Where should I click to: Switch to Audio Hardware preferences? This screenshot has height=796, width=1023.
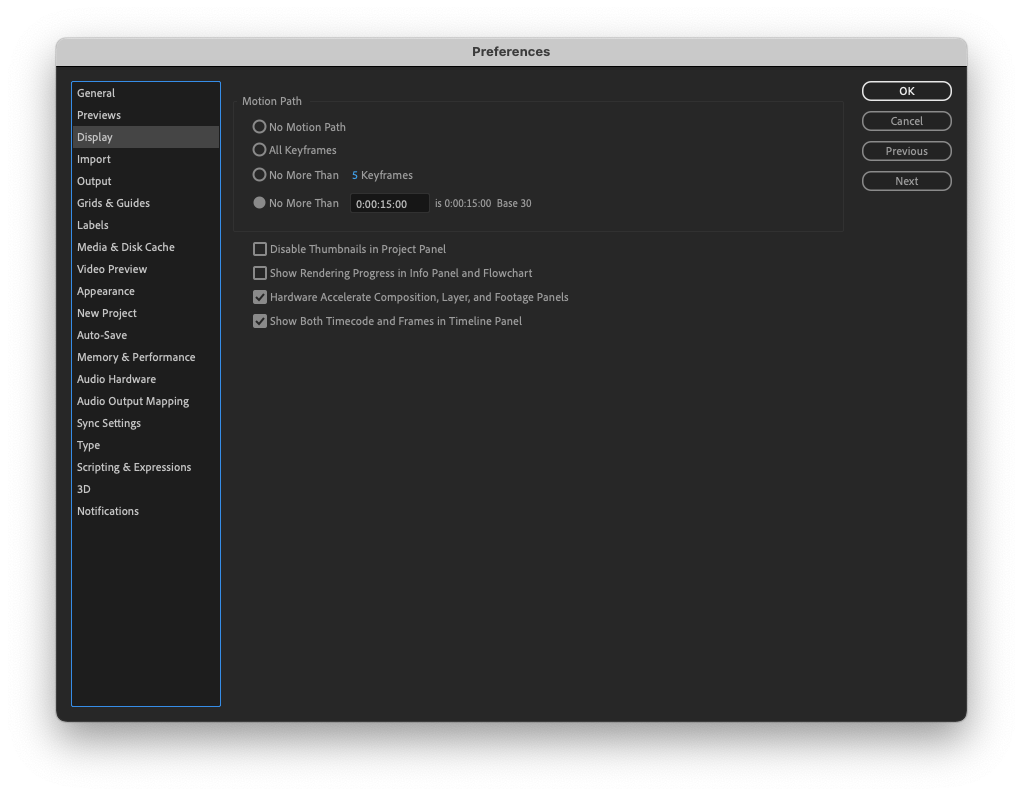pyautogui.click(x=115, y=378)
